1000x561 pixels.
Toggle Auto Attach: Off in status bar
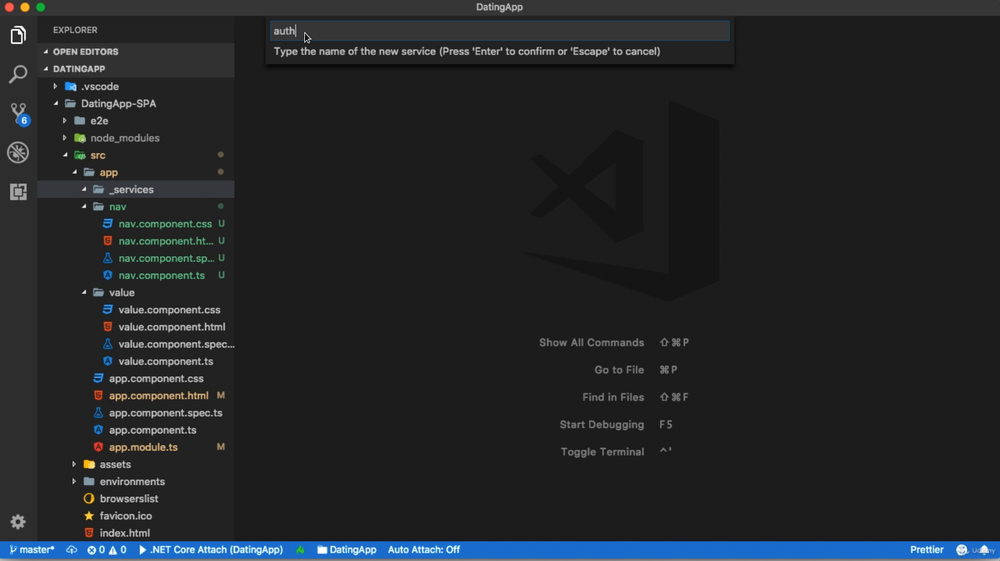coord(423,550)
